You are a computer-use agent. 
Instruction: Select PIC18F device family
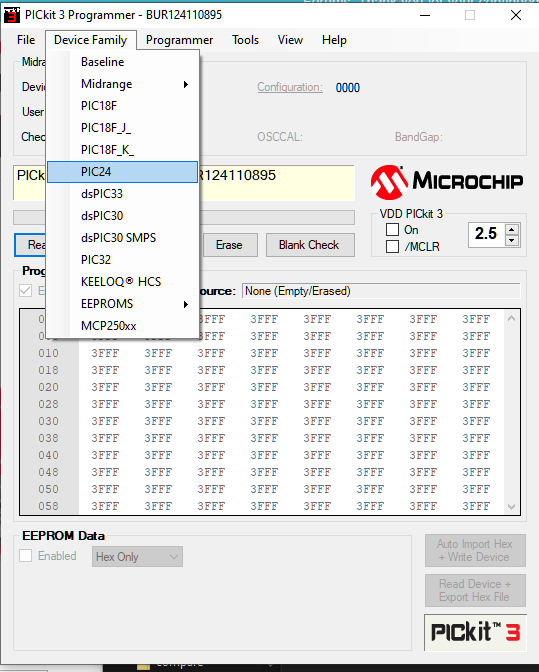123,106
